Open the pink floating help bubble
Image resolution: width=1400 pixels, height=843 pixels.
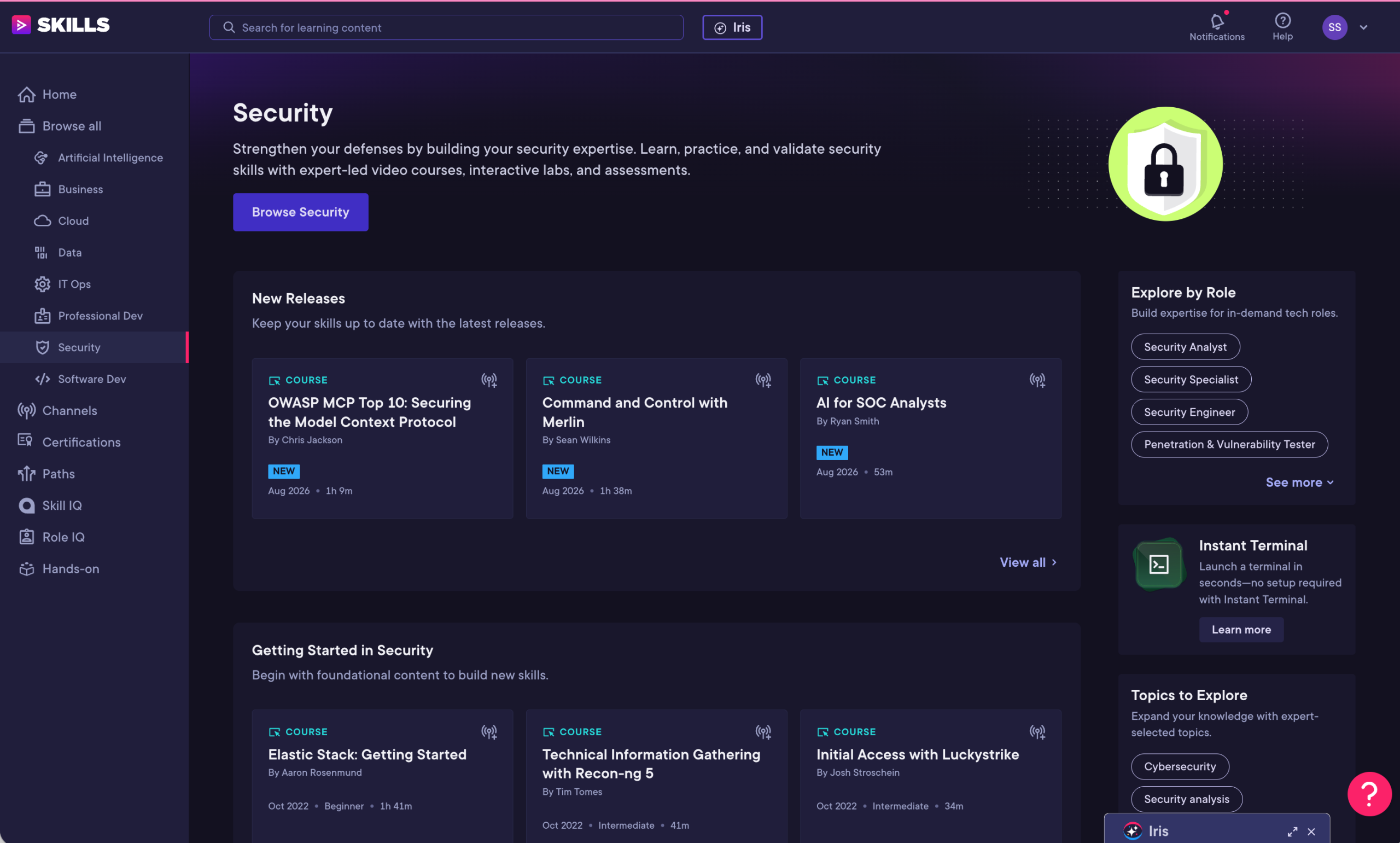[x=1369, y=794]
